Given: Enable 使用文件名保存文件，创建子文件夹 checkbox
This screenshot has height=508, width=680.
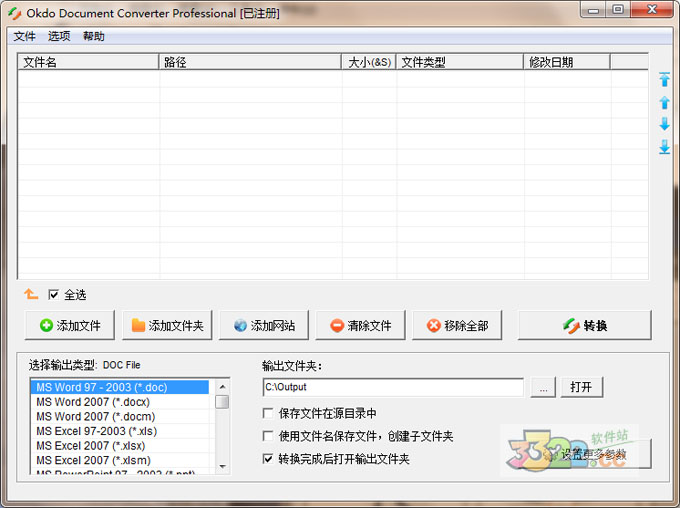Looking at the screenshot, I should pyautogui.click(x=268, y=436).
